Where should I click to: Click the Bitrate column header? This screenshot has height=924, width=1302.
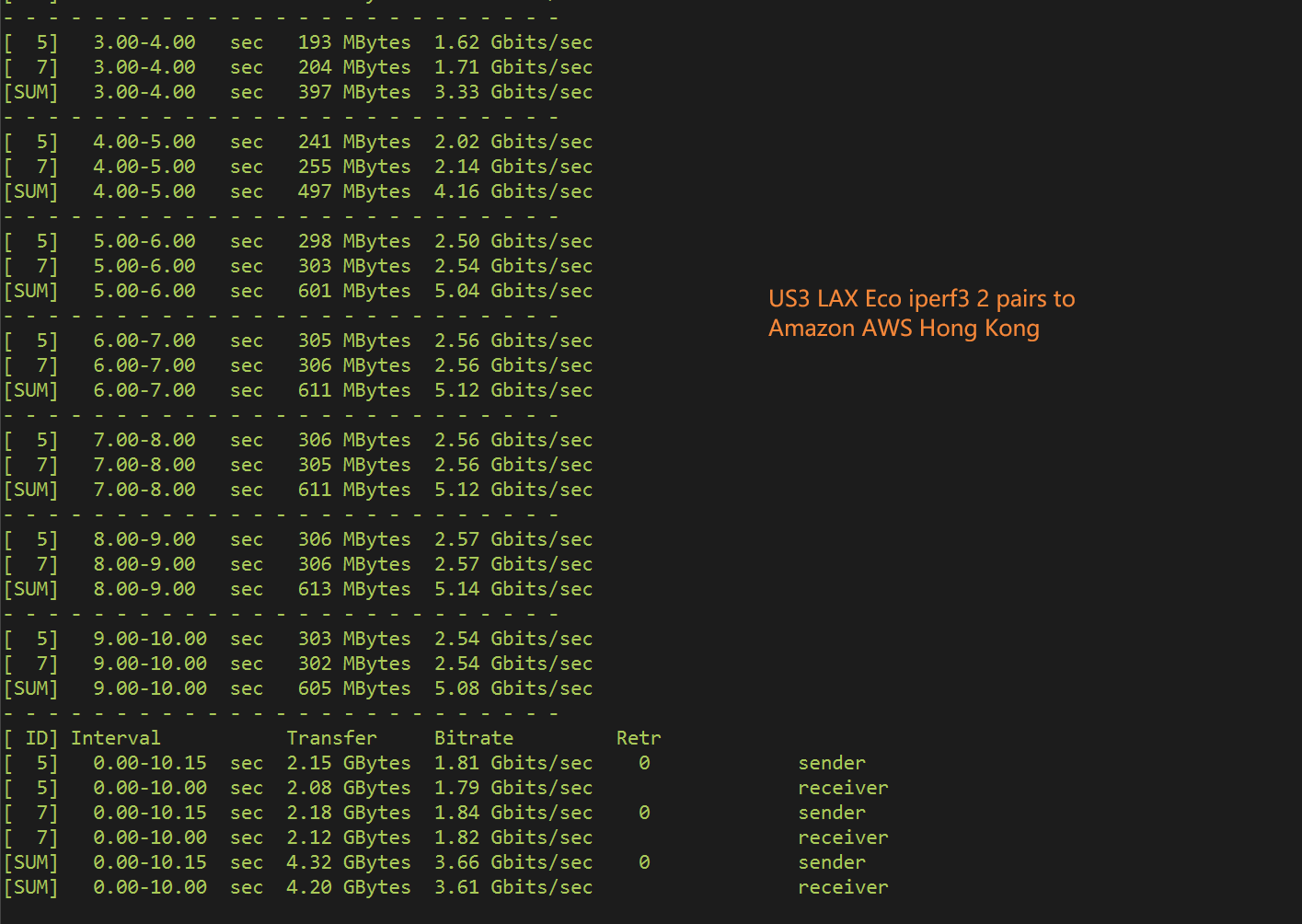474,738
